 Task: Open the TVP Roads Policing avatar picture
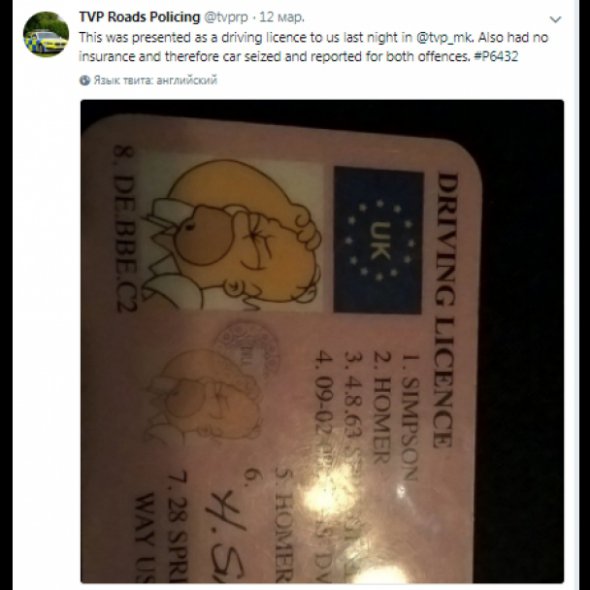(x=46, y=34)
